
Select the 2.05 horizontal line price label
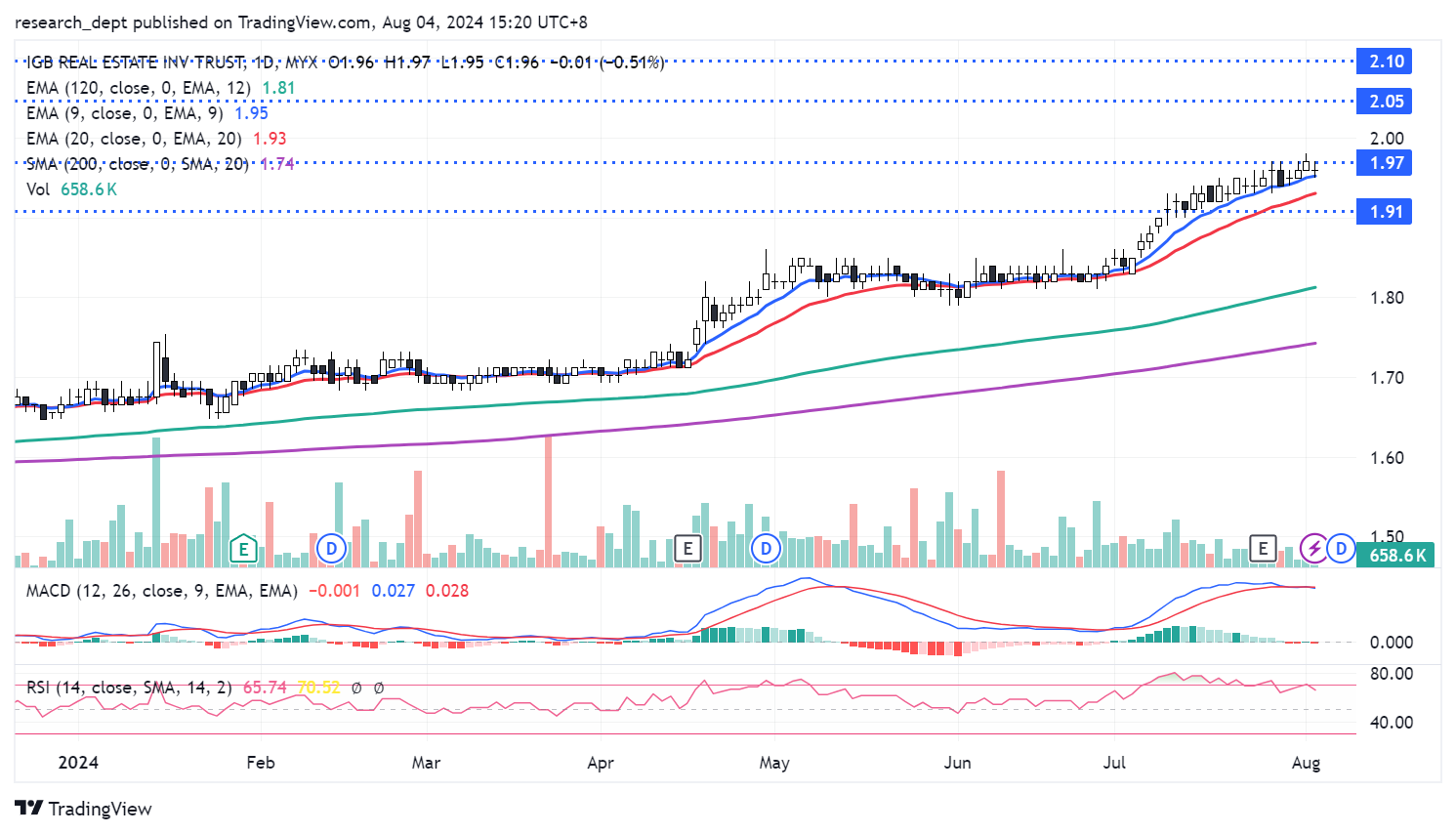[x=1385, y=102]
